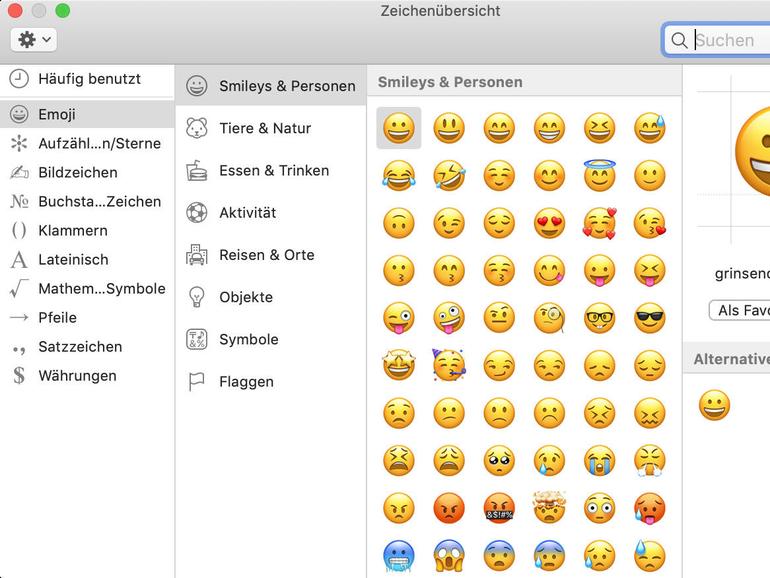Select Häufig benutzt in the sidebar

click(x=87, y=79)
